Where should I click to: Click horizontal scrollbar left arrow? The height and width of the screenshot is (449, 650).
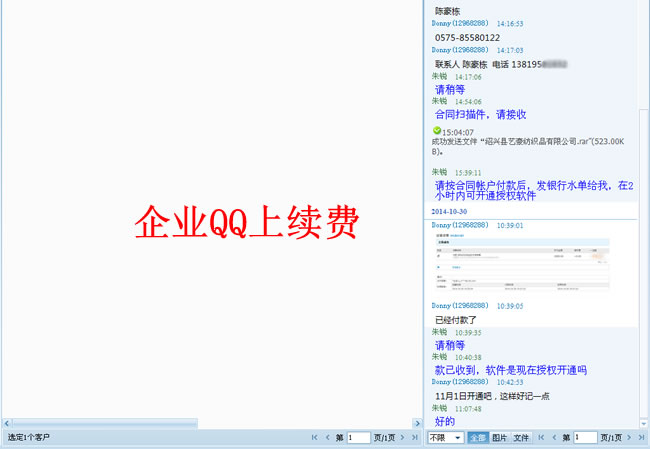pos(7,423)
